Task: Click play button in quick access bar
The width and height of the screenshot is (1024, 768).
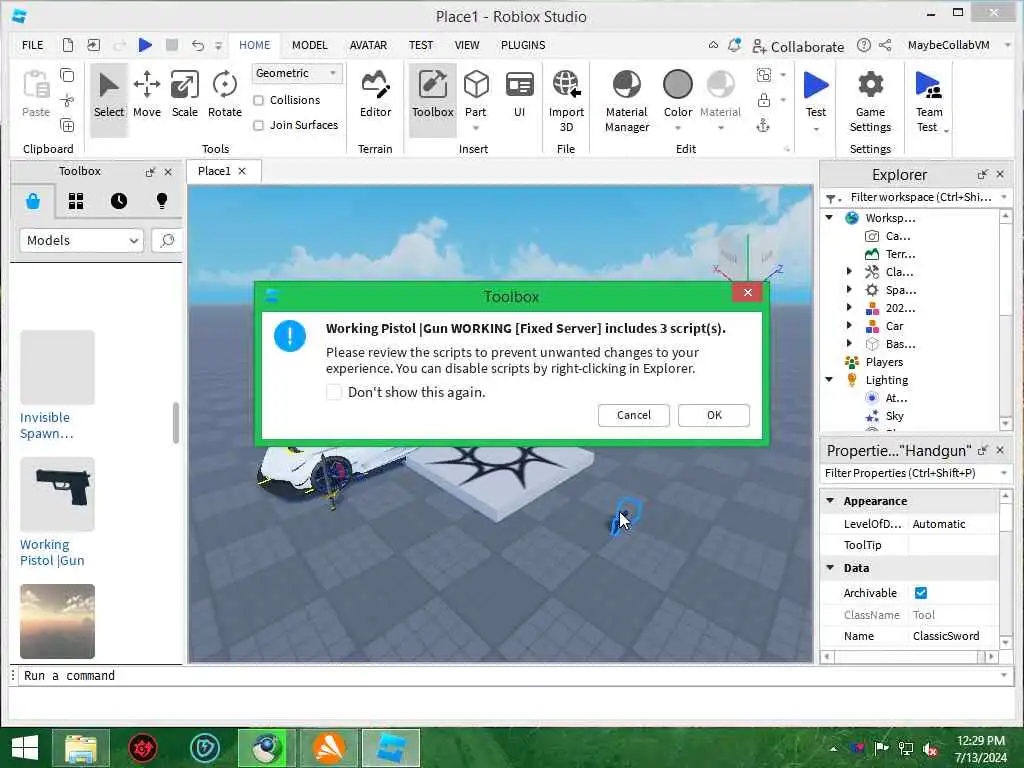Action: coord(145,45)
